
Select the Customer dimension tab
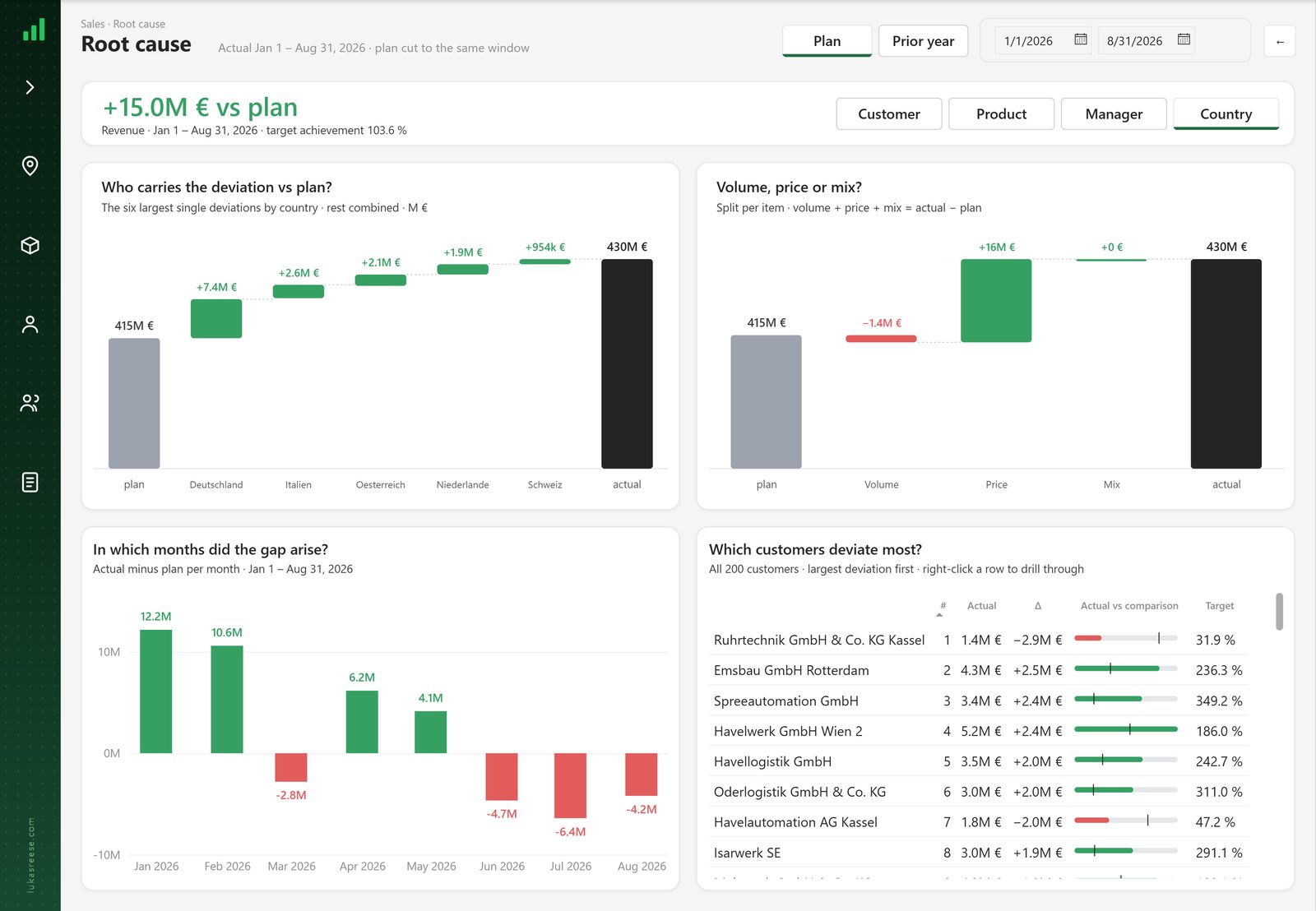pos(889,114)
